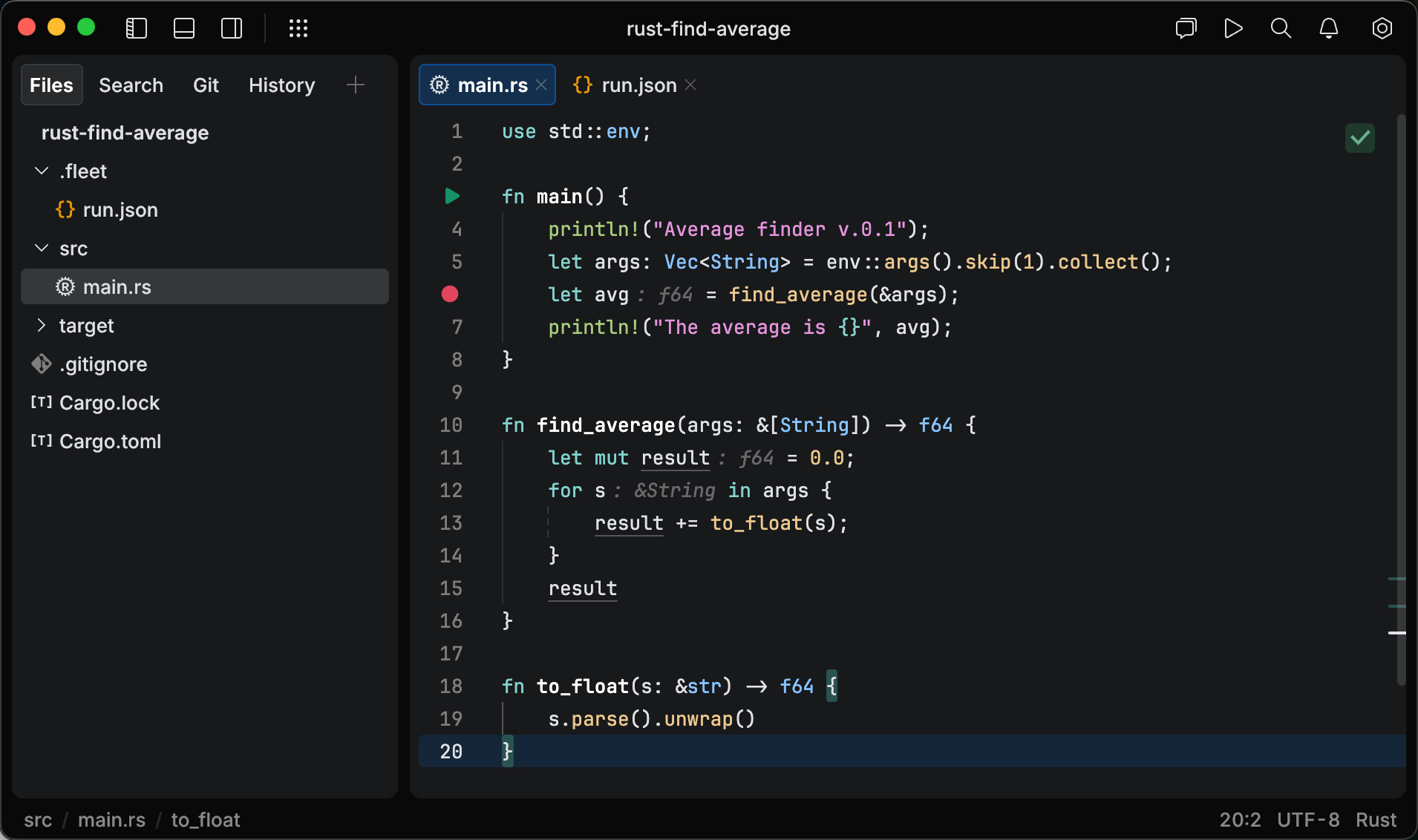
Task: Open the Git tab in the sidebar
Action: pyautogui.click(x=206, y=85)
